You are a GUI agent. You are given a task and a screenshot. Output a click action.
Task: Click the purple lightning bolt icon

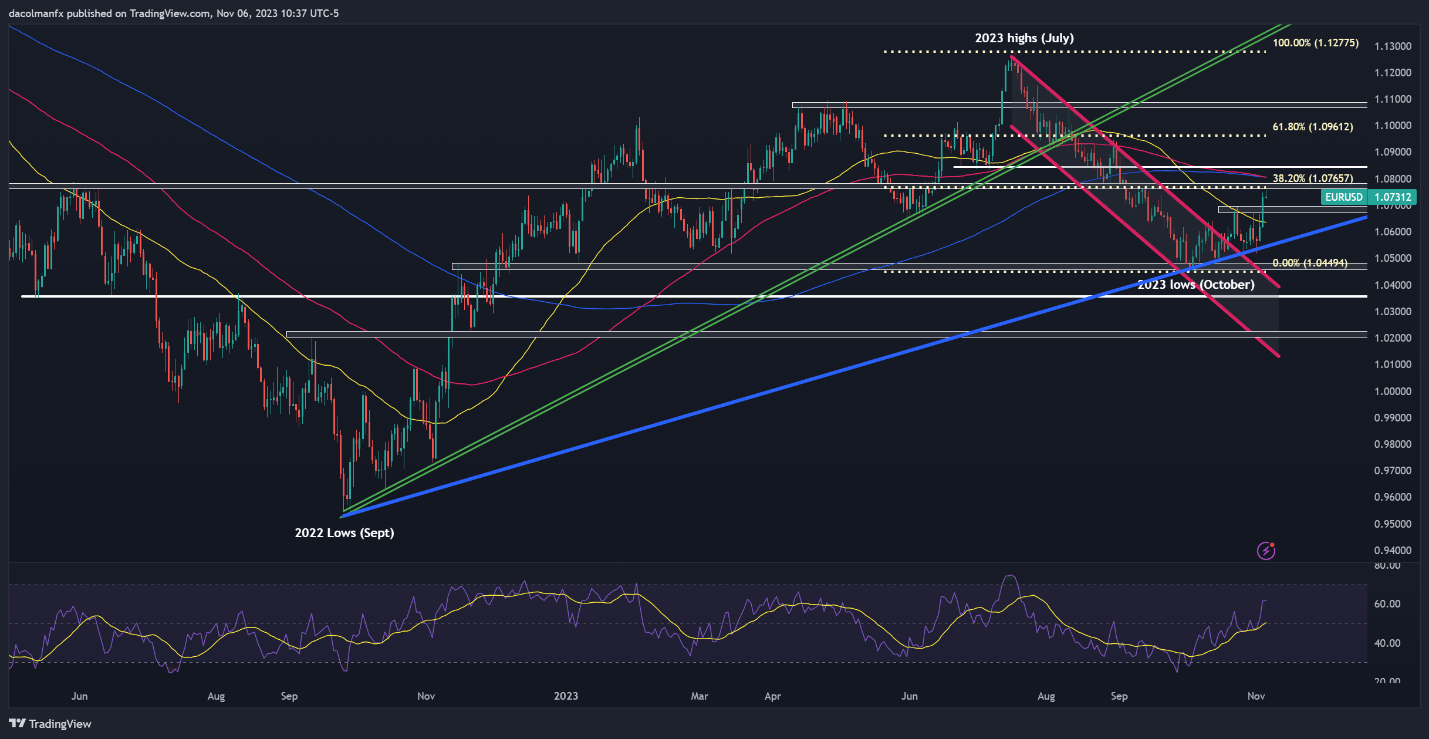click(1267, 550)
